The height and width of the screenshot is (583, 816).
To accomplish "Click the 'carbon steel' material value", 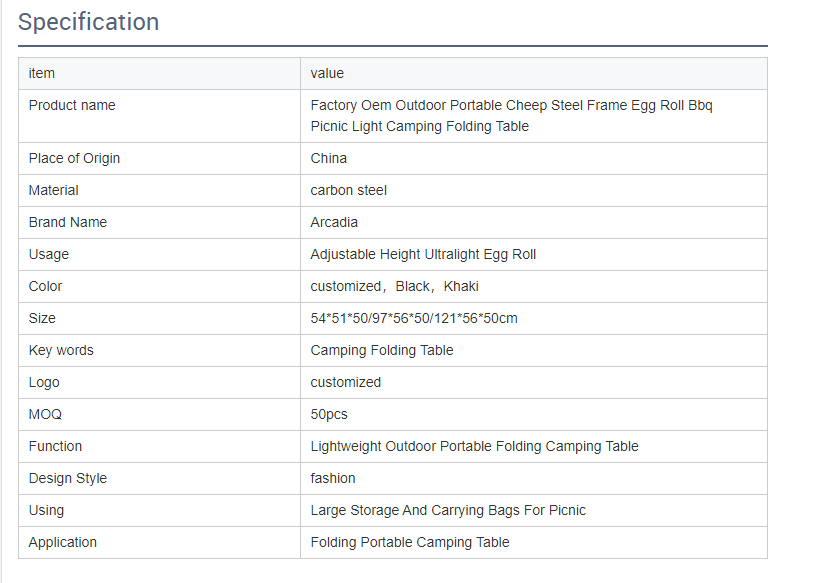I will click(x=348, y=190).
